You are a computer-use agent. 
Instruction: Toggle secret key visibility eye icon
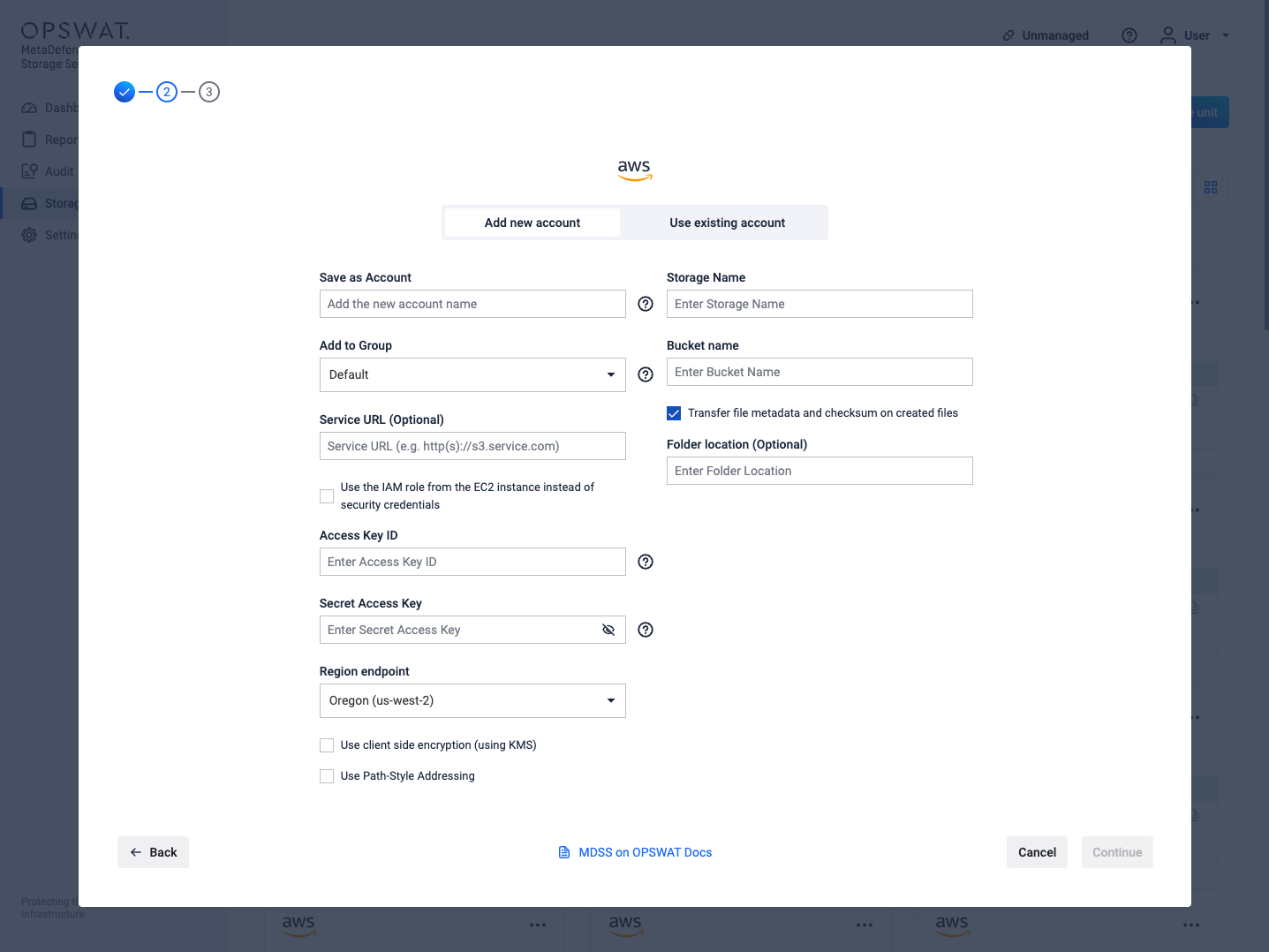[608, 630]
